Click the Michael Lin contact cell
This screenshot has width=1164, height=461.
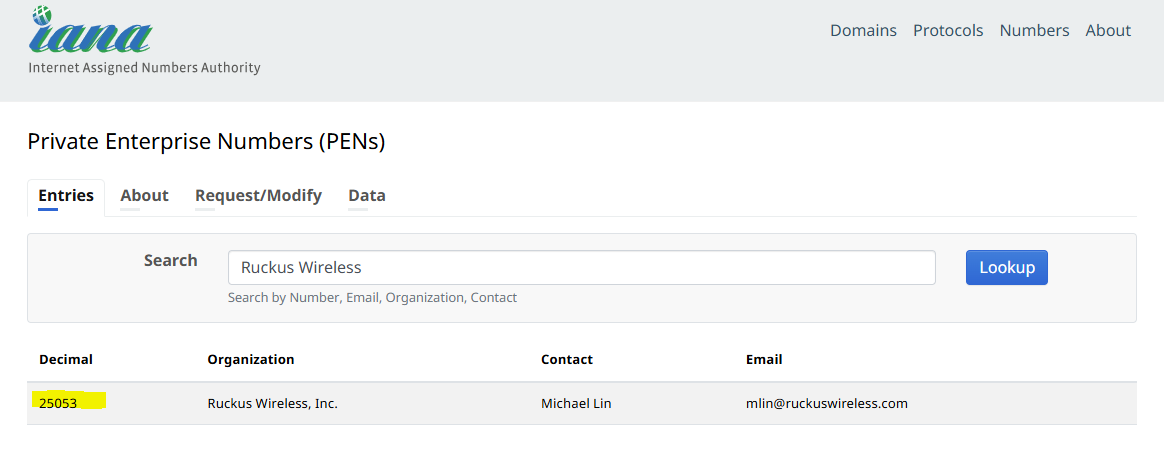(576, 404)
